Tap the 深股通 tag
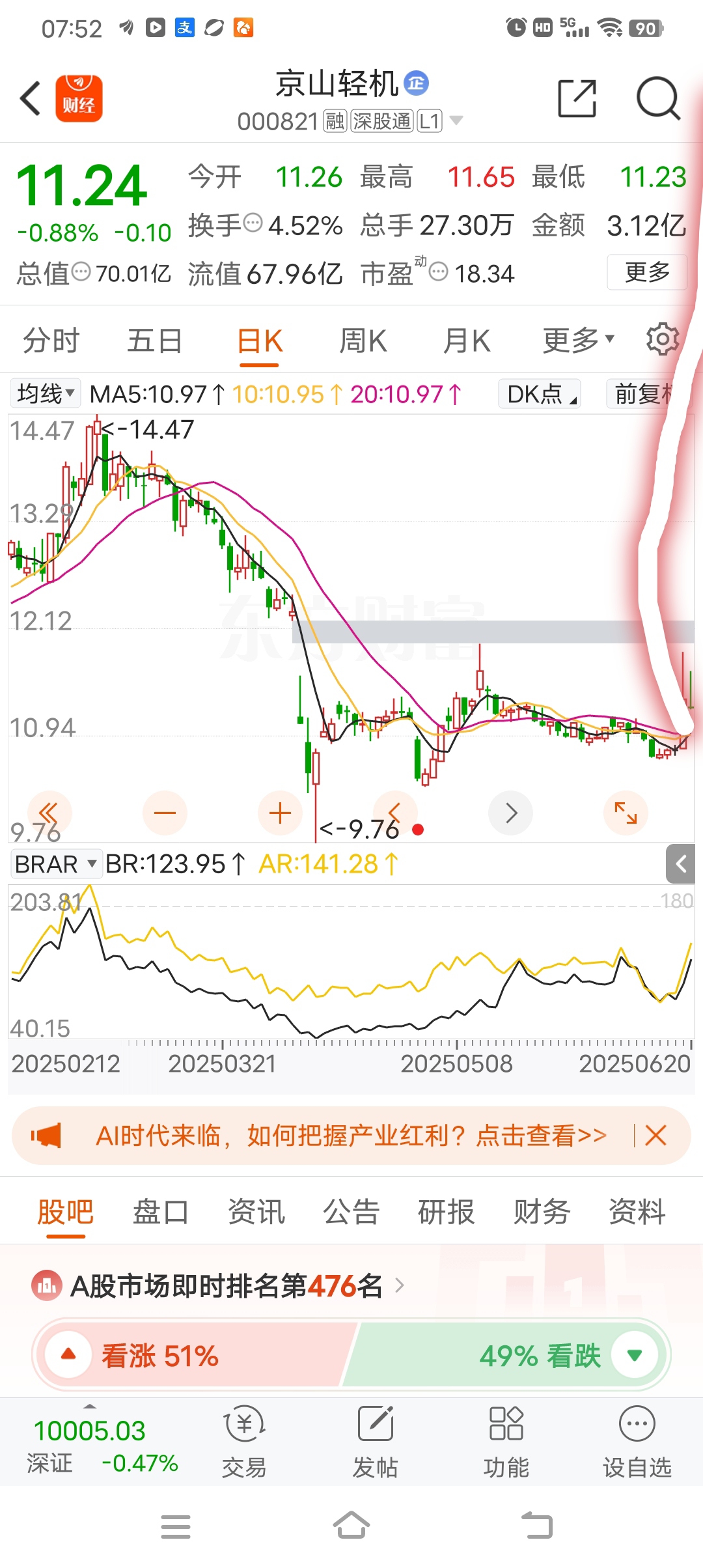The width and height of the screenshot is (703, 1568). [x=382, y=121]
